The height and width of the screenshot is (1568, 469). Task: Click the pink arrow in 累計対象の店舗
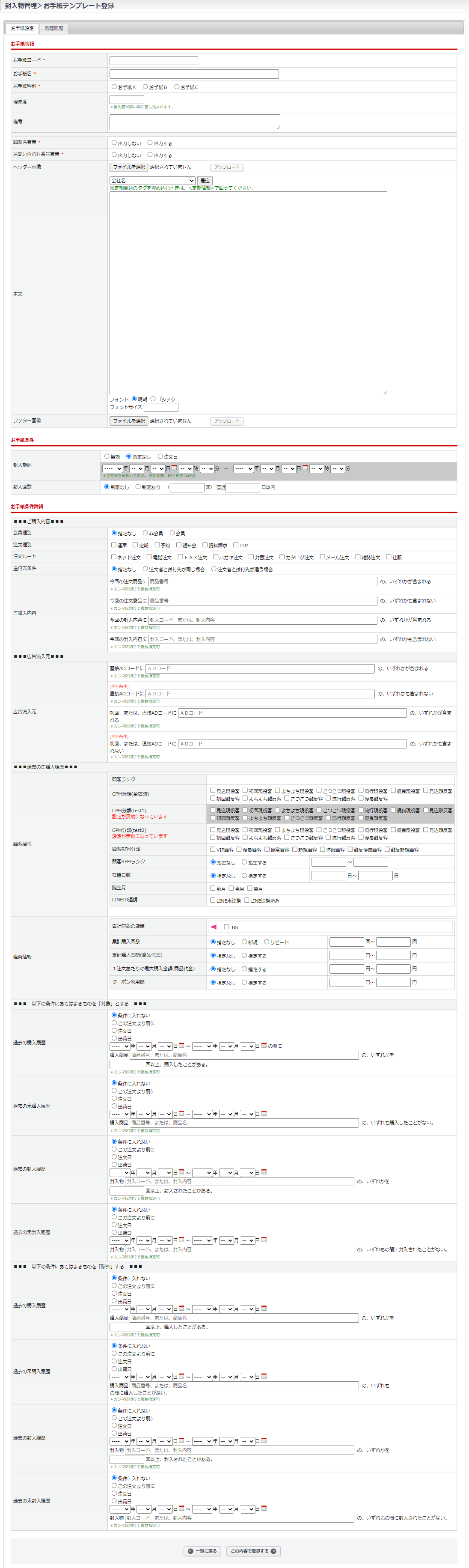(214, 927)
